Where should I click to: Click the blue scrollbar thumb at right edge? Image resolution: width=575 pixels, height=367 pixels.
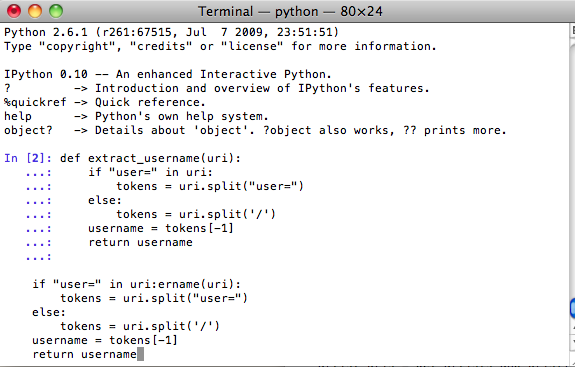(x=572, y=308)
